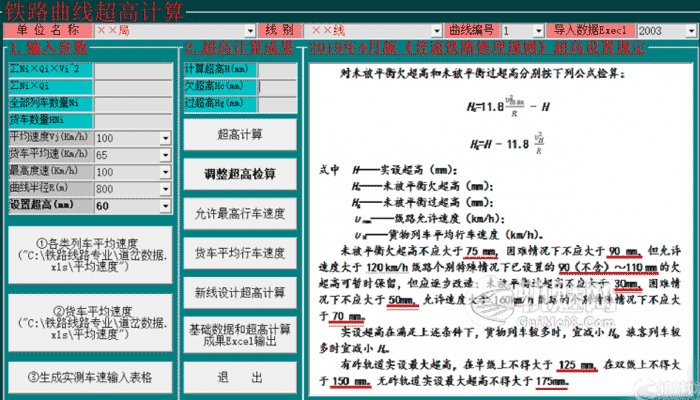Viewport: 700px width, 400px height.
Task: Click the 2.超高计算成果 section heading
Action: (x=240, y=48)
